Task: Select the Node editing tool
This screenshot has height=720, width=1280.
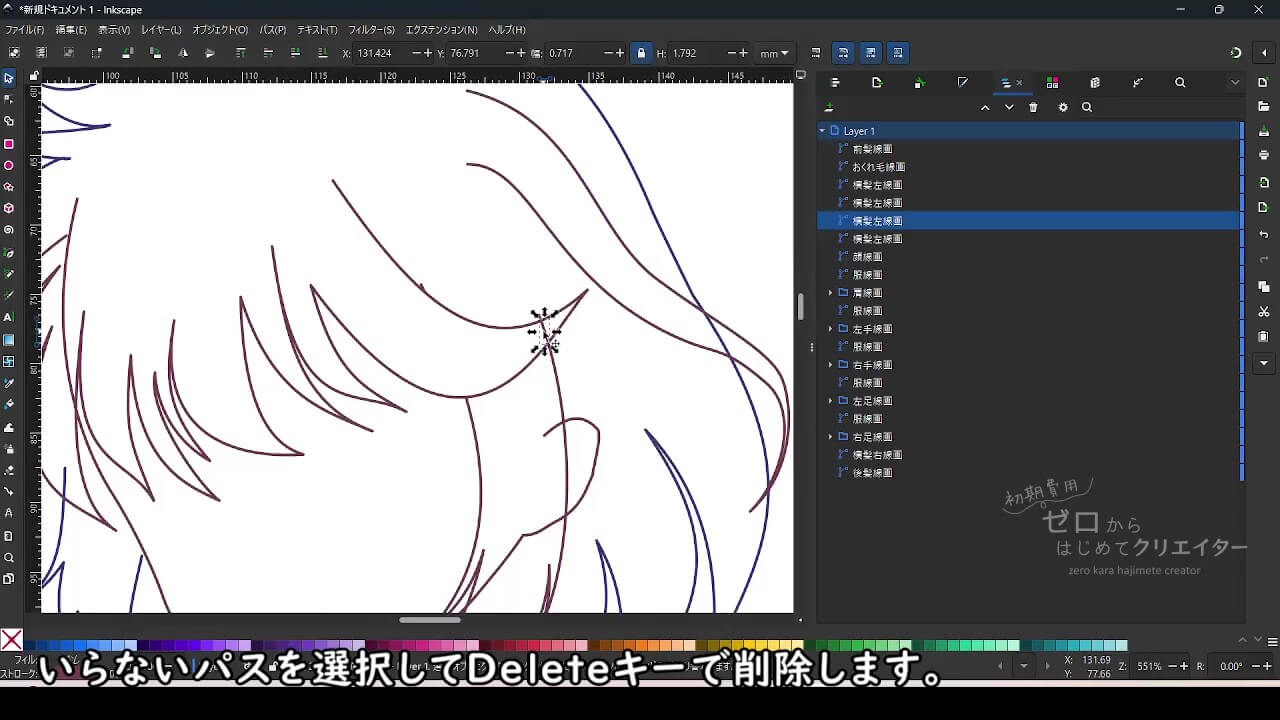Action: pos(10,100)
